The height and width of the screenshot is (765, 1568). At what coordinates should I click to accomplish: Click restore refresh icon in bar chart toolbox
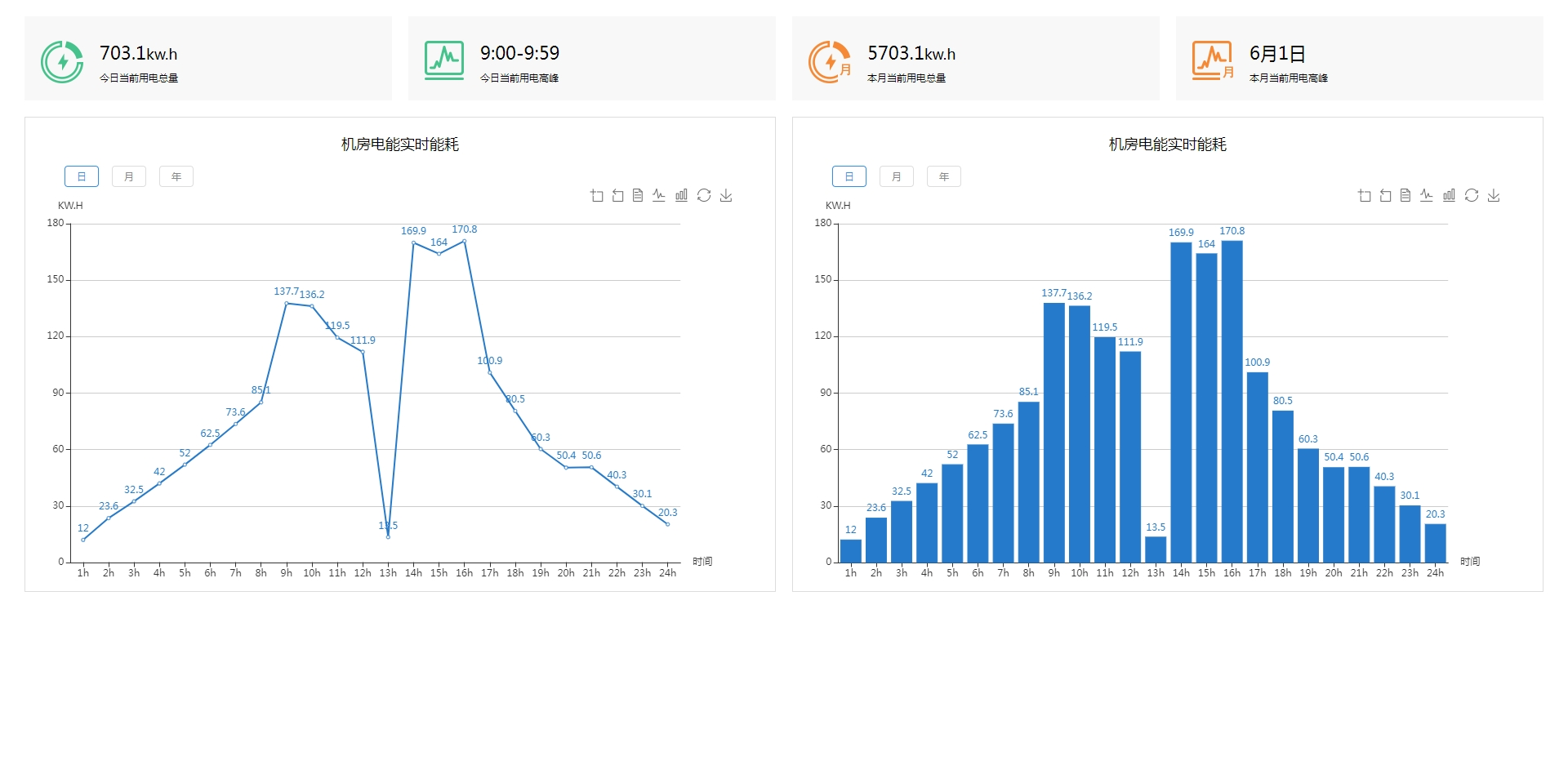[1472, 195]
